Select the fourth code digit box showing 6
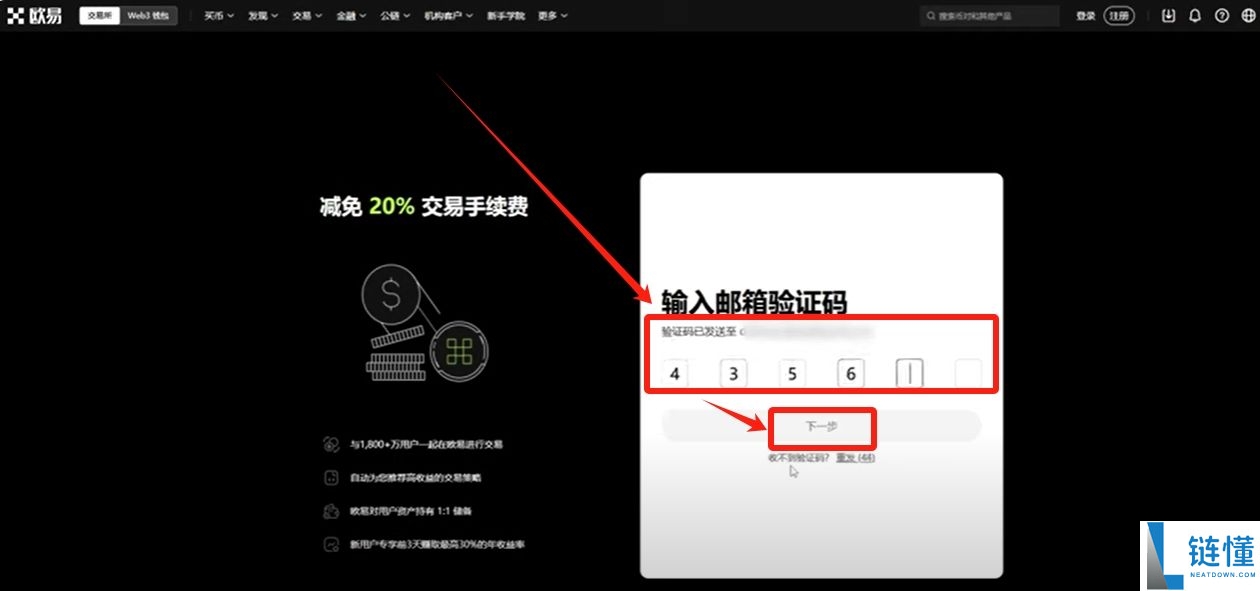 coord(851,374)
